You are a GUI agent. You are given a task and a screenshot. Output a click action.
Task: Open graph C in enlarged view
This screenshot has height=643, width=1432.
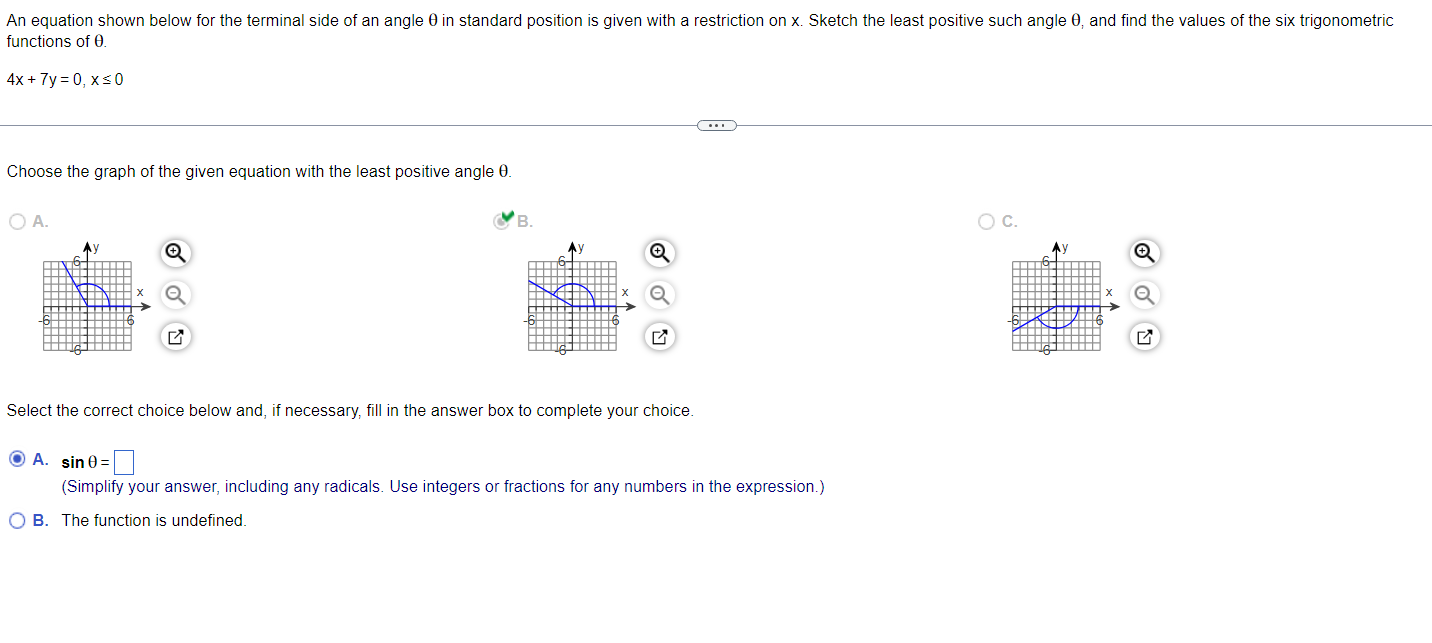(1144, 337)
